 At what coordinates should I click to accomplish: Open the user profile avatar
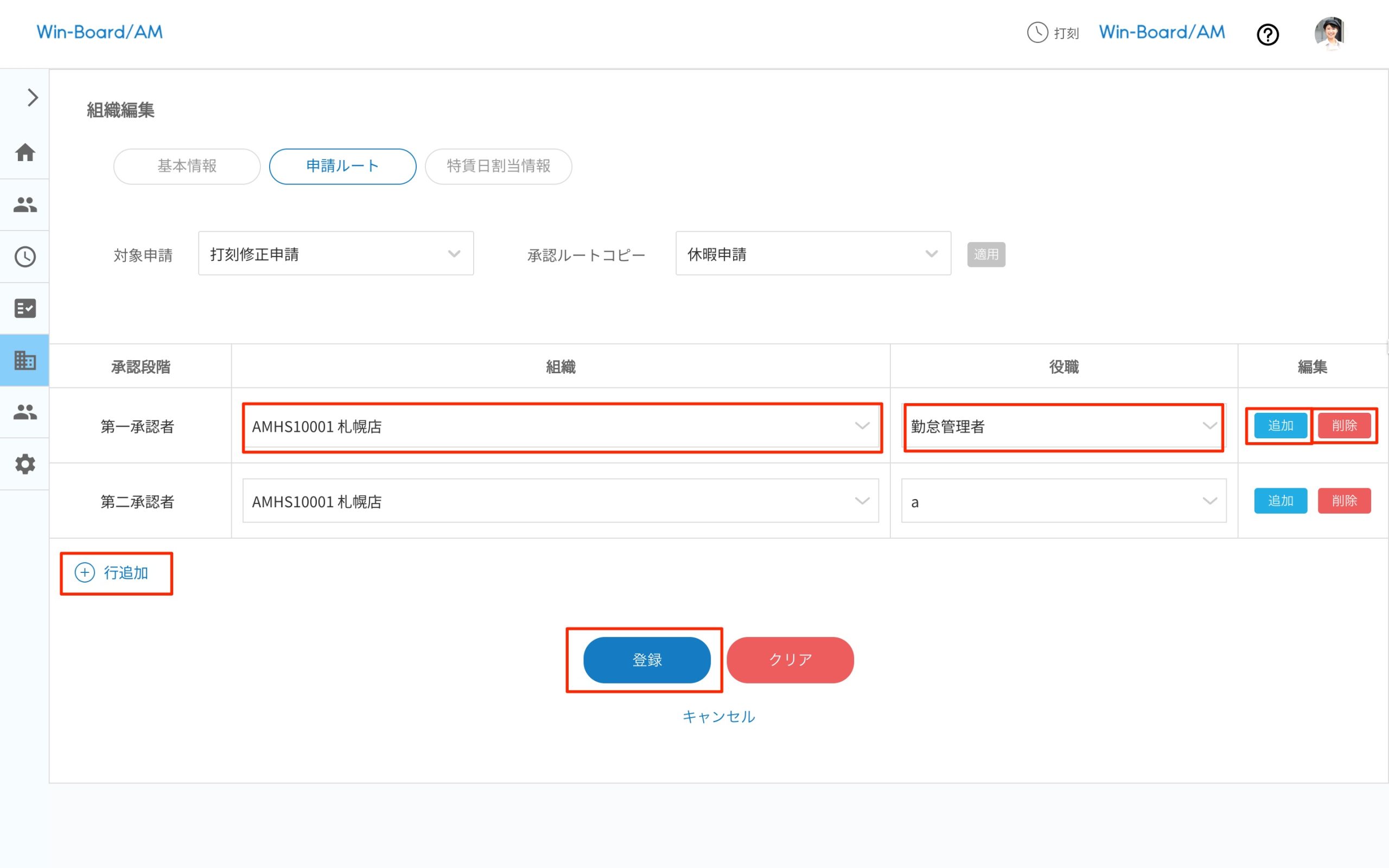[1329, 33]
